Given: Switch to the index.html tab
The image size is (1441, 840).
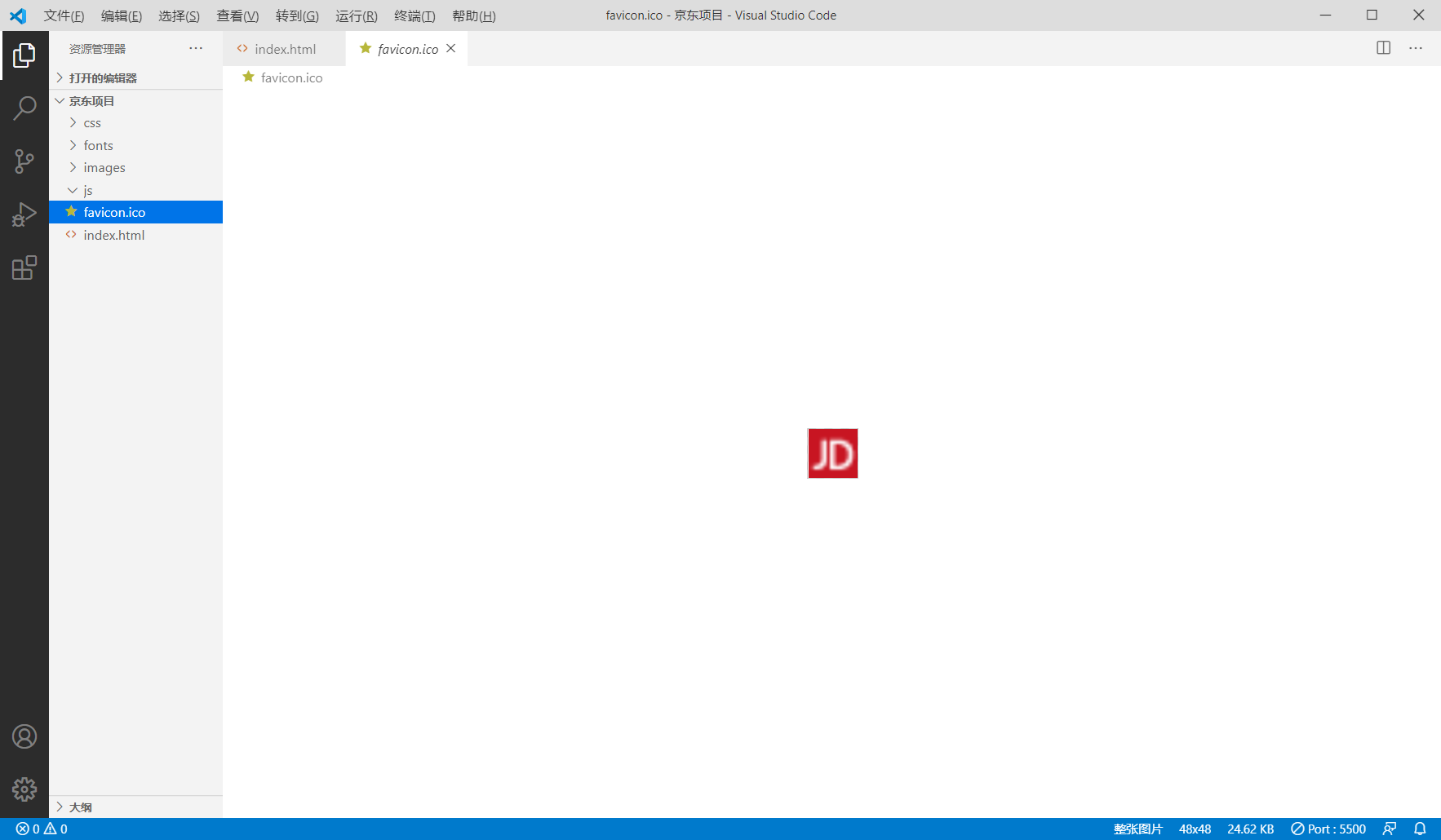Looking at the screenshot, I should (284, 49).
